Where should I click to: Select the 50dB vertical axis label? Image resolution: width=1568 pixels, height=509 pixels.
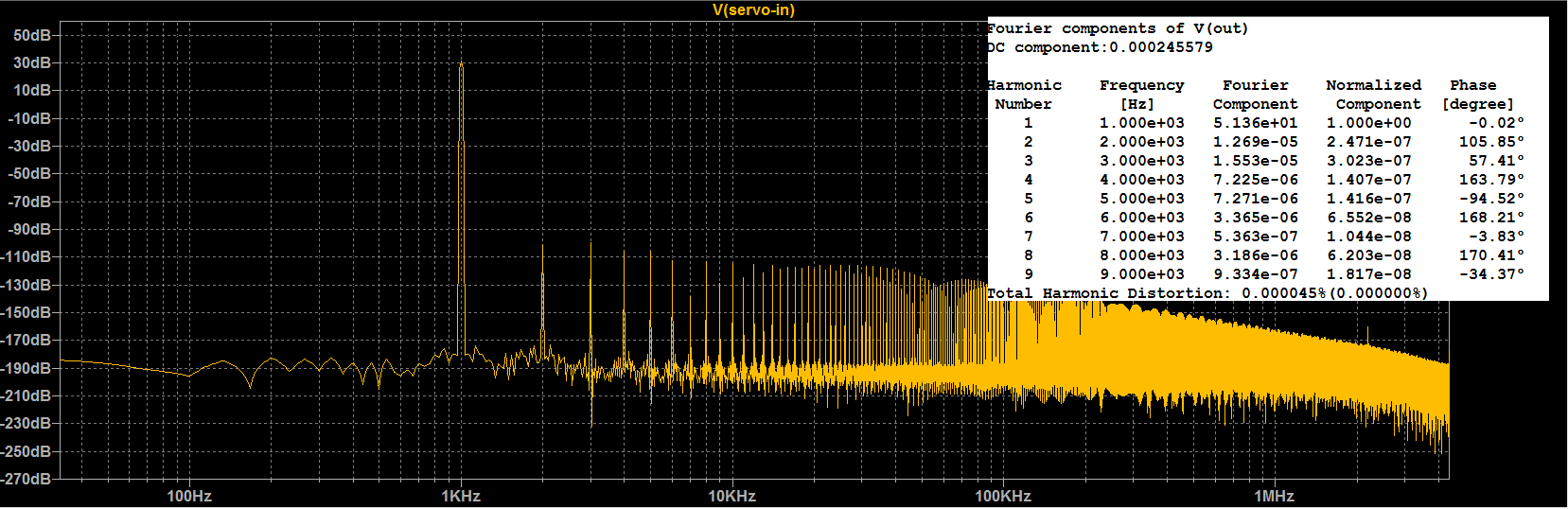pyautogui.click(x=32, y=35)
